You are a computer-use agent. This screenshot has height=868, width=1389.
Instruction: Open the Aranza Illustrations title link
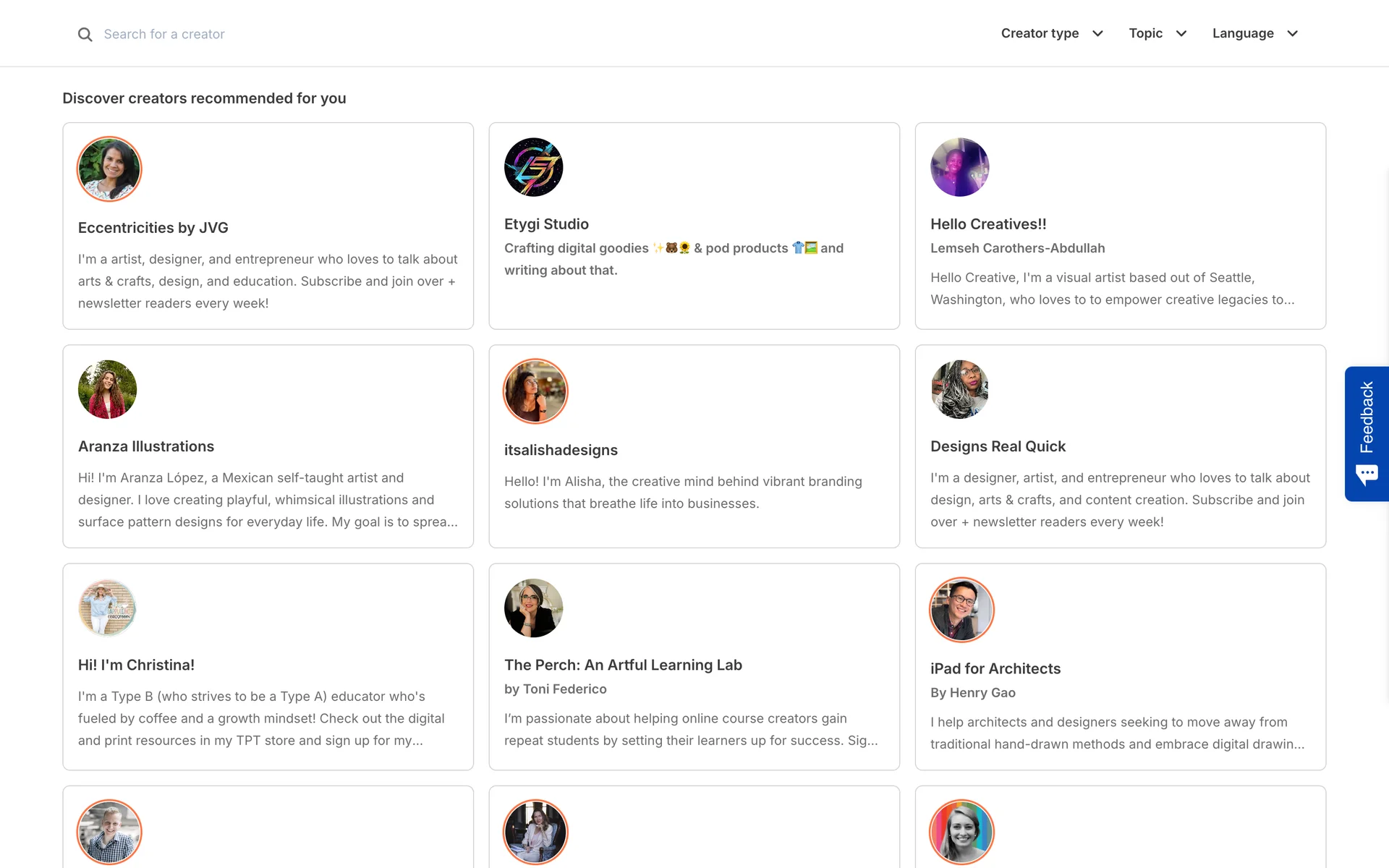pos(146,446)
